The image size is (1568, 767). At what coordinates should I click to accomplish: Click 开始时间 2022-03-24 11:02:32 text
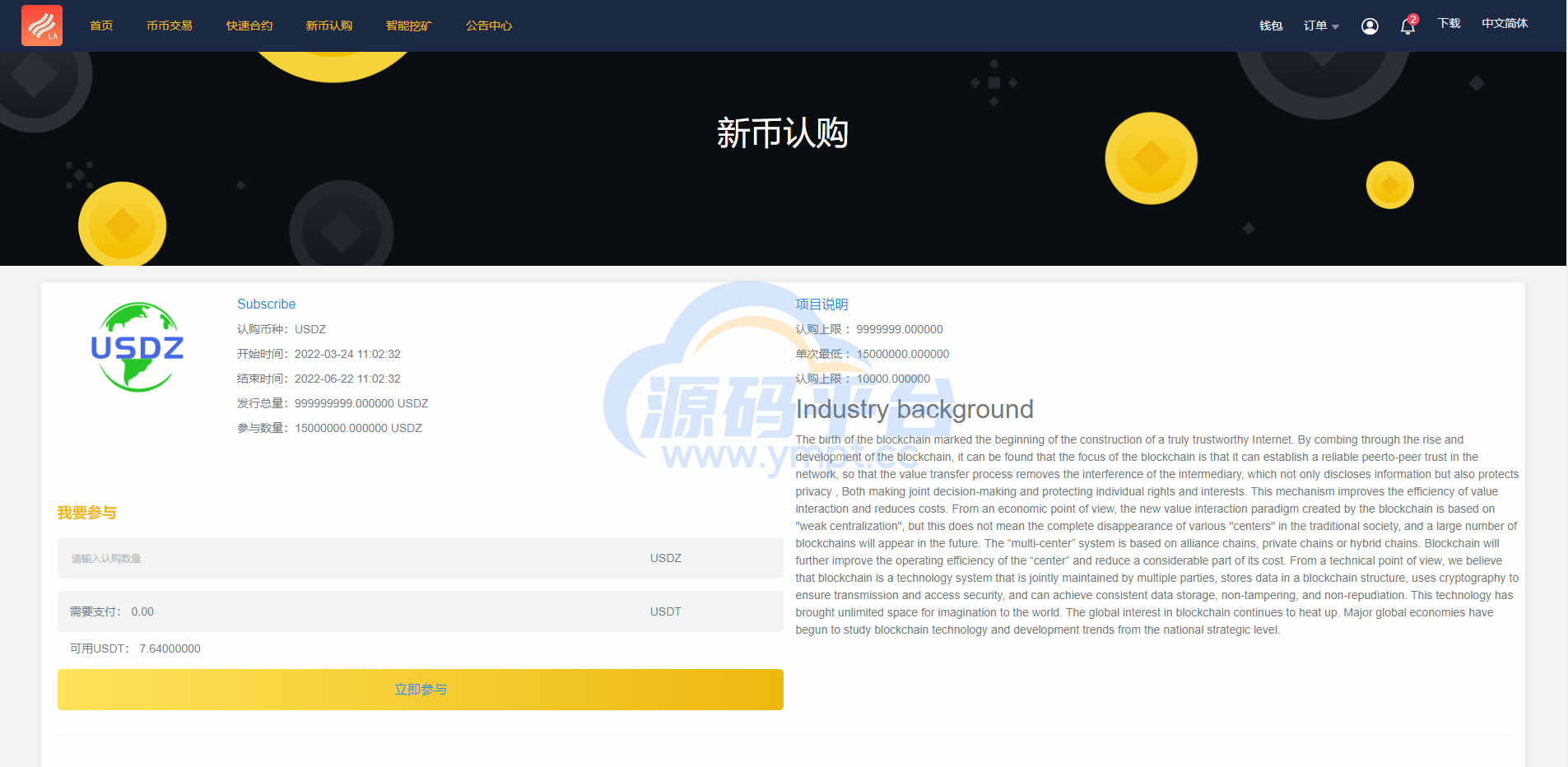(x=319, y=354)
